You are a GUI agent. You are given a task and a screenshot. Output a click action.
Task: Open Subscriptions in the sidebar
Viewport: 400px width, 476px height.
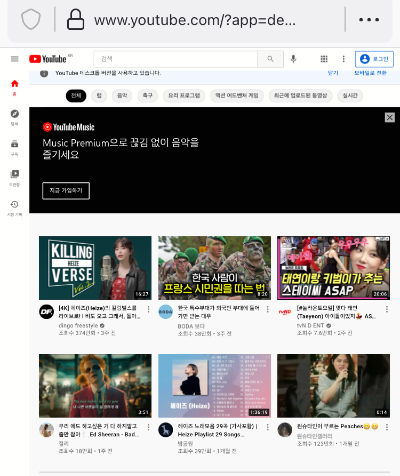pos(15,148)
